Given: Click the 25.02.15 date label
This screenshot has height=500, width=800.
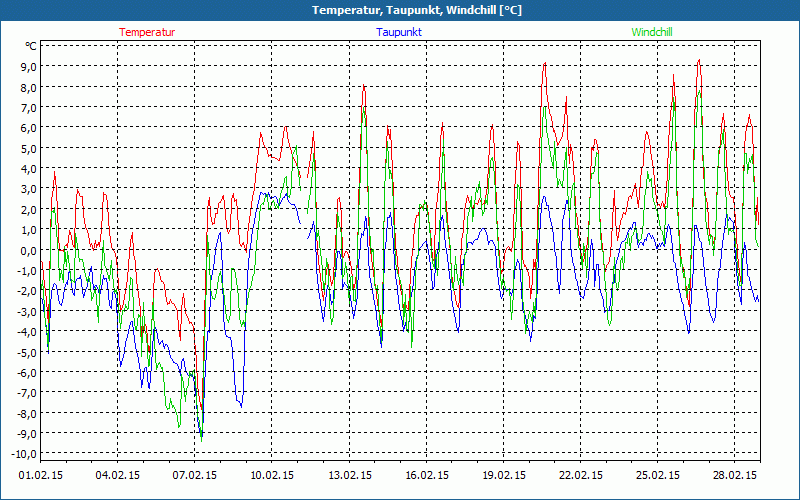Looking at the screenshot, I should click(x=658, y=475).
